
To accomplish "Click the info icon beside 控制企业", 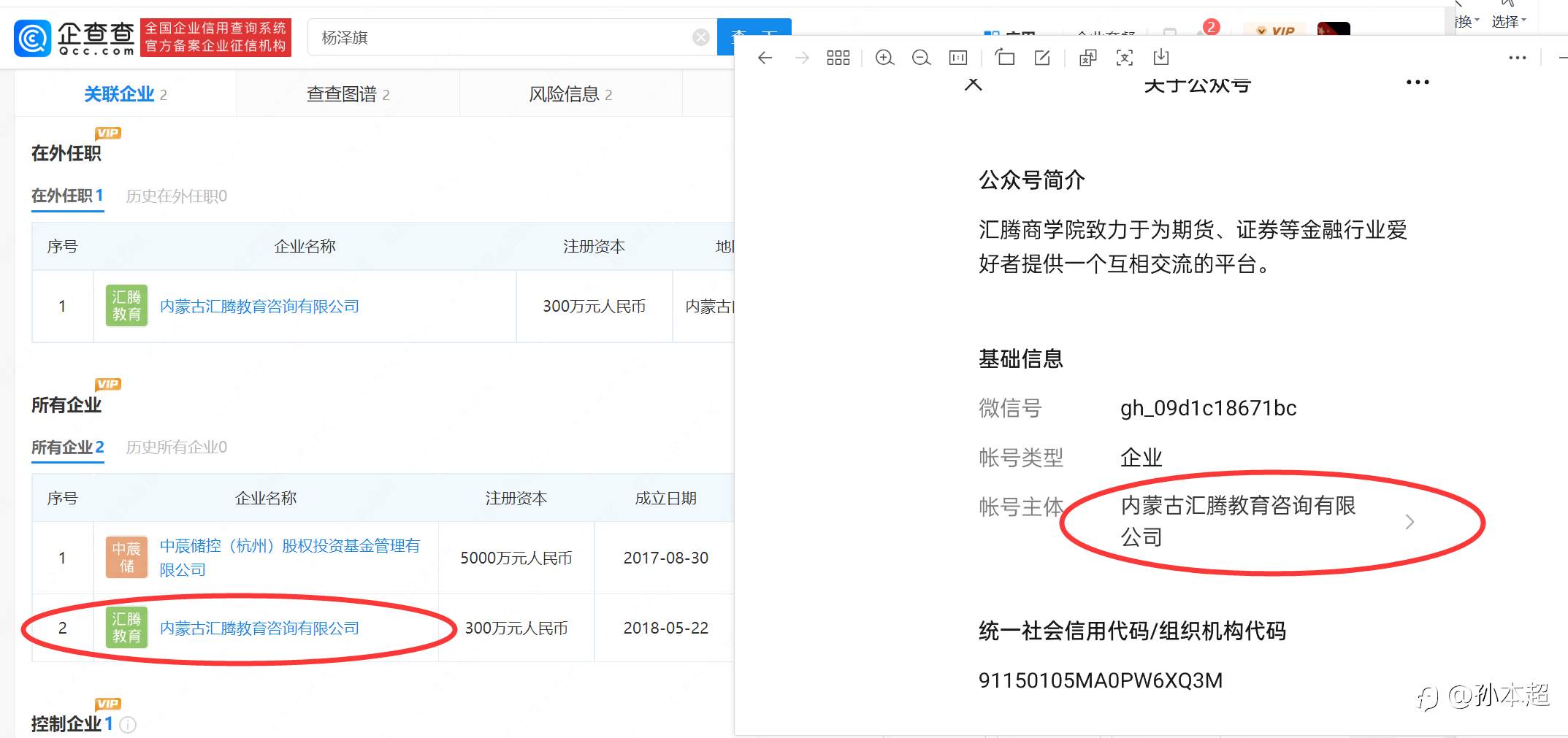I will (x=128, y=725).
